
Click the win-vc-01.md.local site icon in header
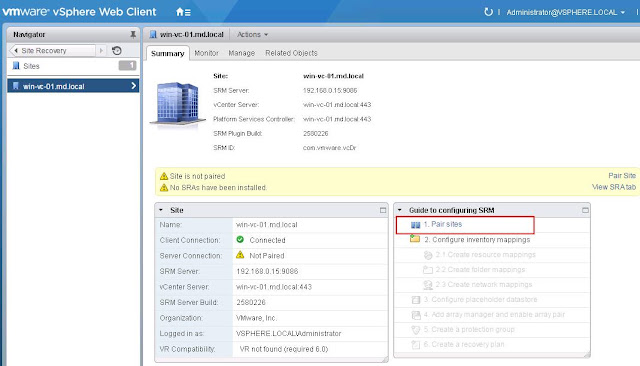[x=153, y=35]
